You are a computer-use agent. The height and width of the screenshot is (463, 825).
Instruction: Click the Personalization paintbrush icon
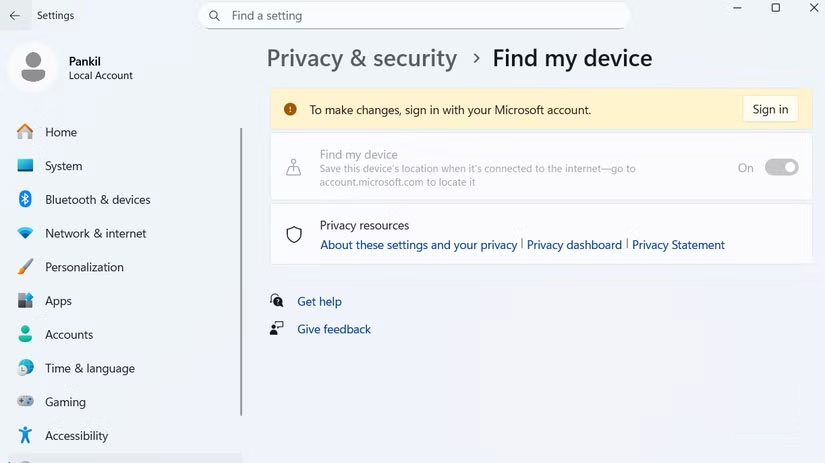pos(26,267)
